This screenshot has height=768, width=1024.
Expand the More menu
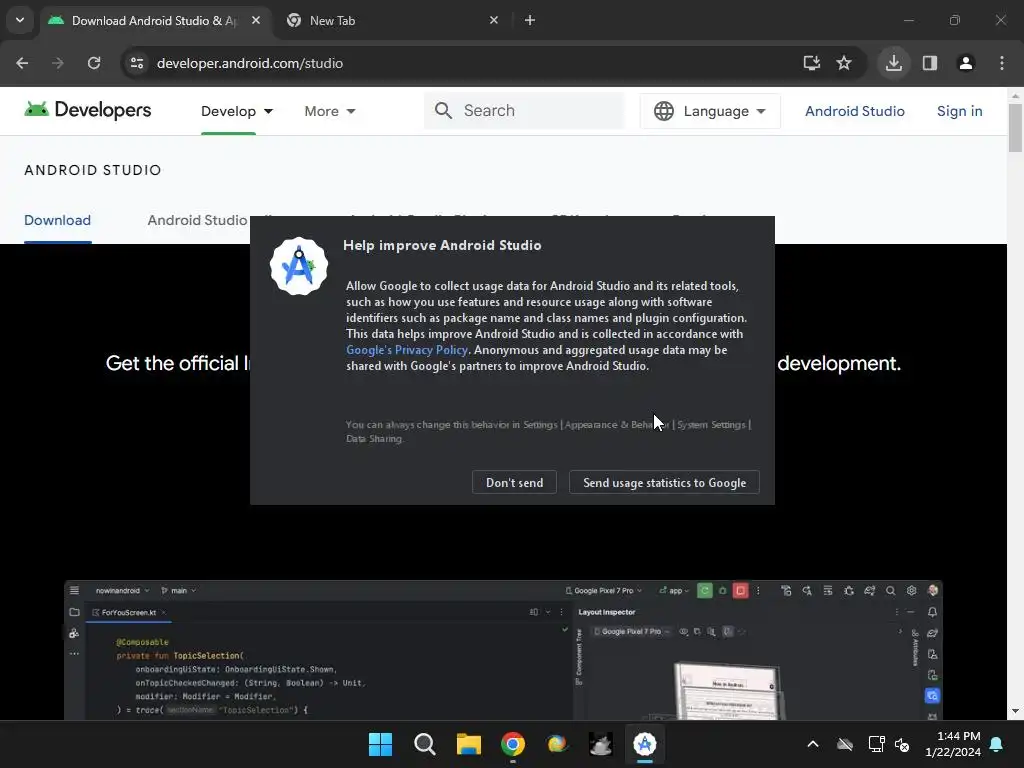pyautogui.click(x=330, y=111)
